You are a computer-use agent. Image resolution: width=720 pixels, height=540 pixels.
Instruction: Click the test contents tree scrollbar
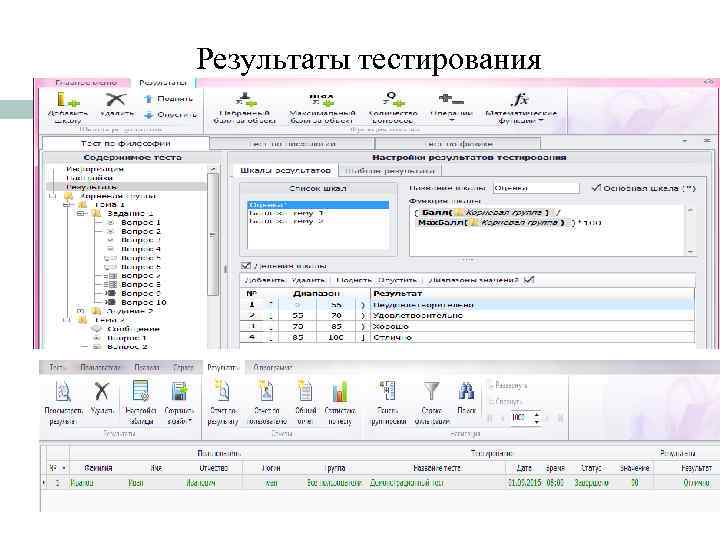click(x=213, y=234)
